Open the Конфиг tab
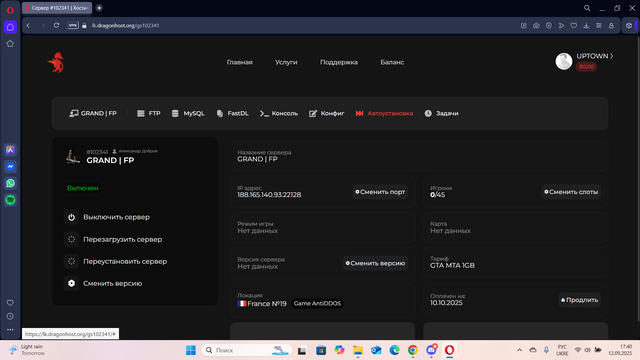 coord(327,113)
